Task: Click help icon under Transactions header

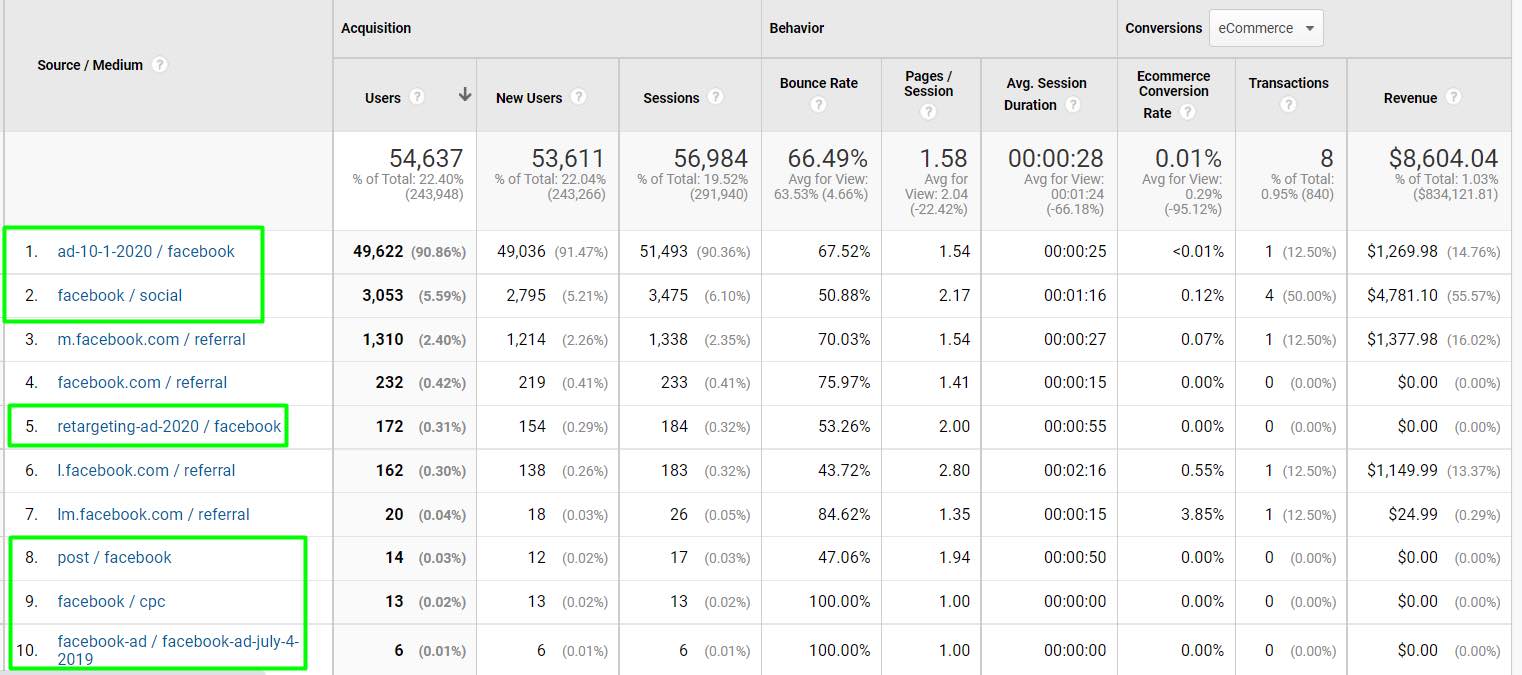Action: pos(1288,105)
